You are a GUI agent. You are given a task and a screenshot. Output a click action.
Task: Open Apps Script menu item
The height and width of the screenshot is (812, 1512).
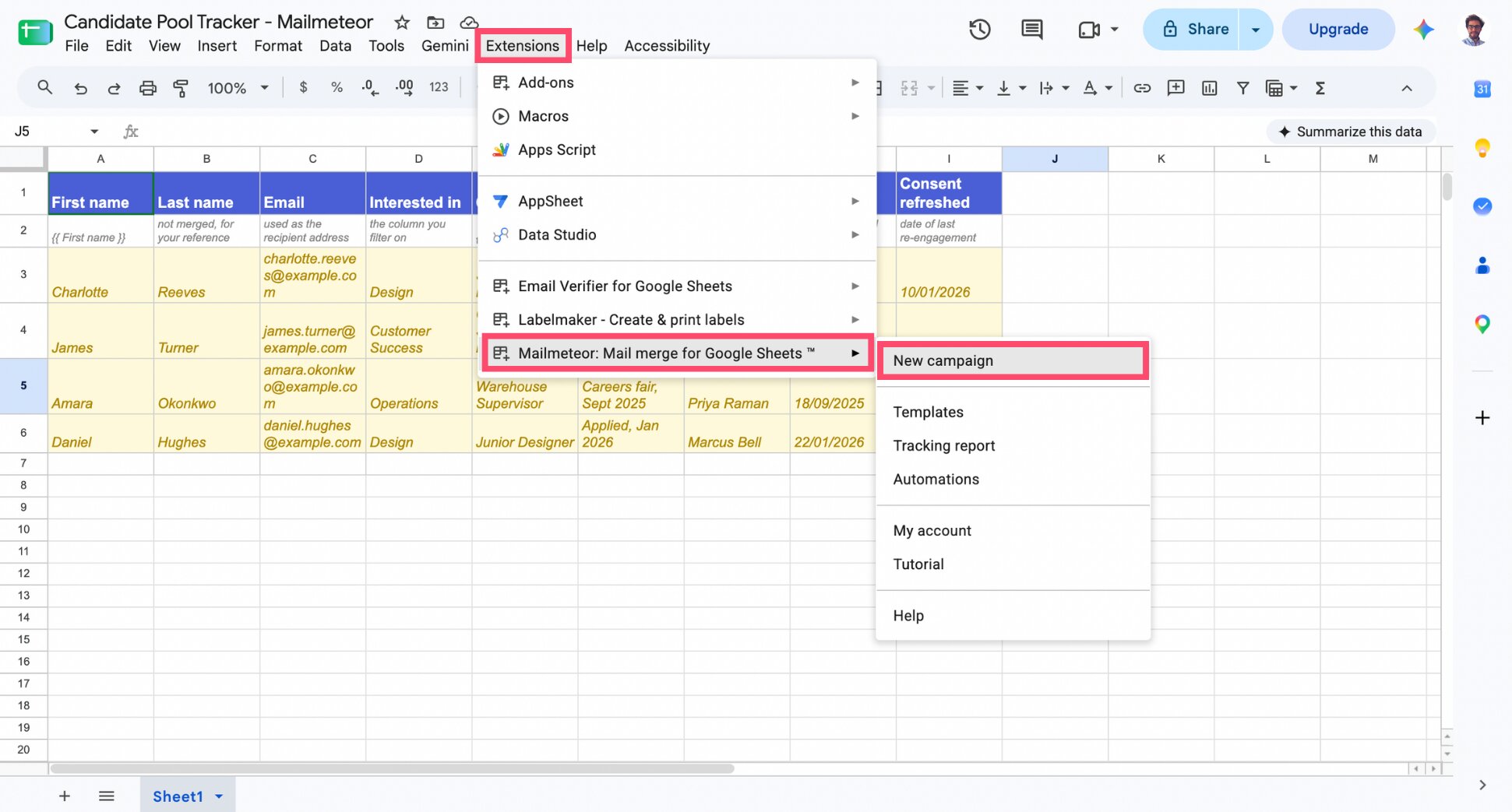(676, 150)
